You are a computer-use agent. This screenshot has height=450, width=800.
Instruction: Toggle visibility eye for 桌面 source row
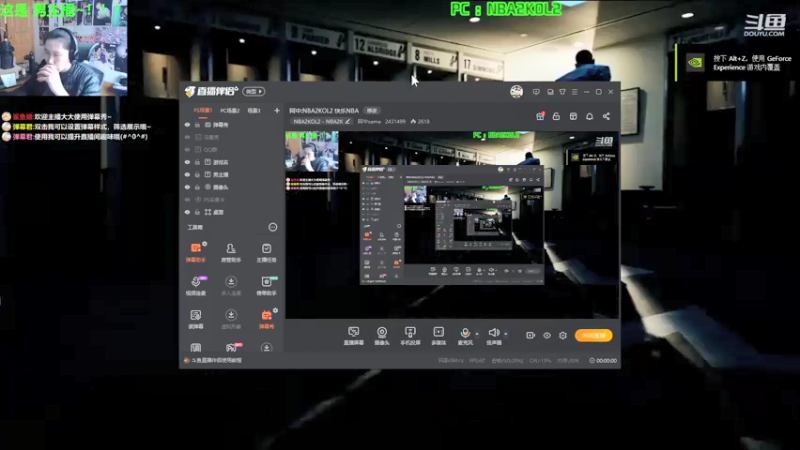tap(187, 212)
